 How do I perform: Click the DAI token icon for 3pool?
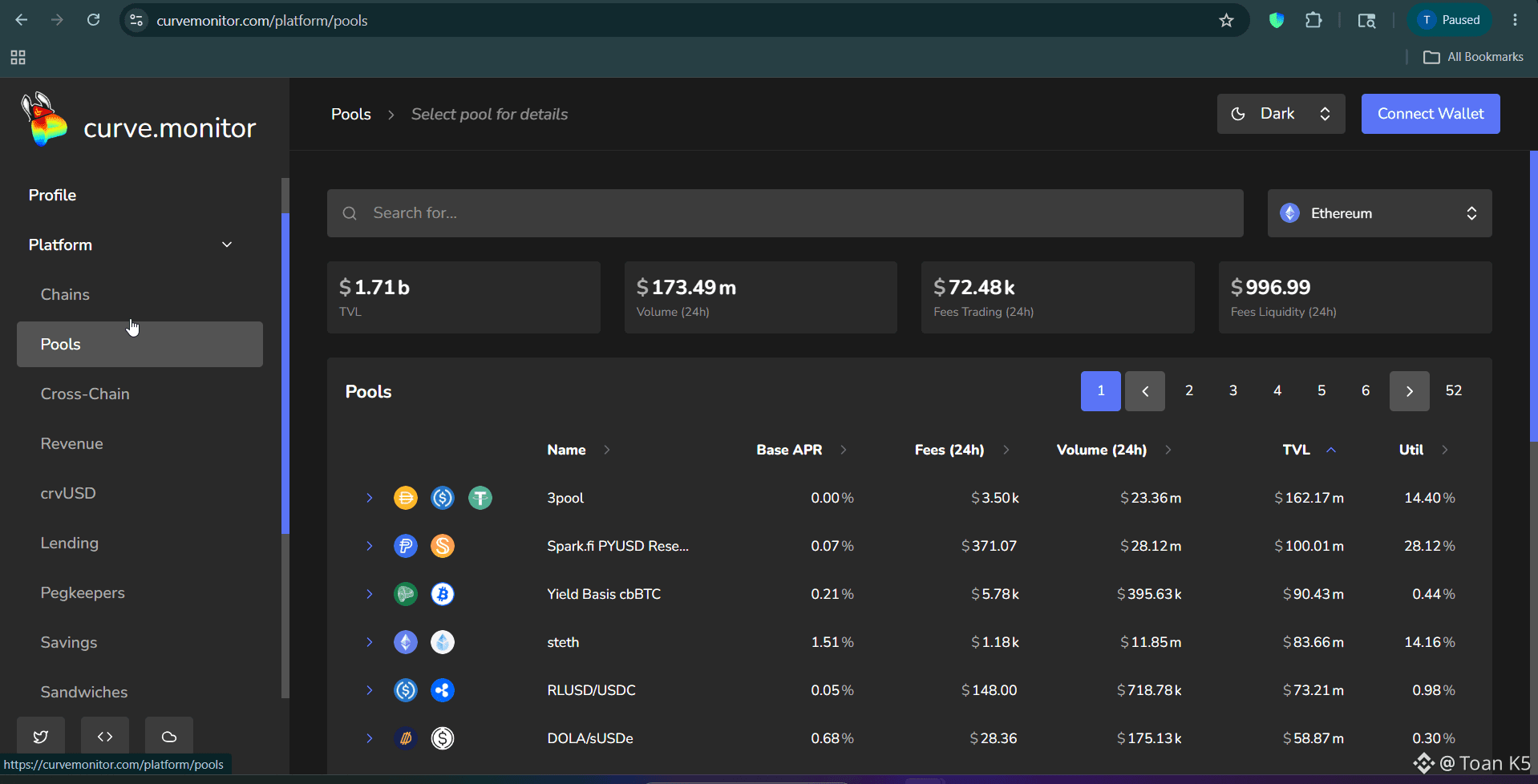pyautogui.click(x=406, y=498)
